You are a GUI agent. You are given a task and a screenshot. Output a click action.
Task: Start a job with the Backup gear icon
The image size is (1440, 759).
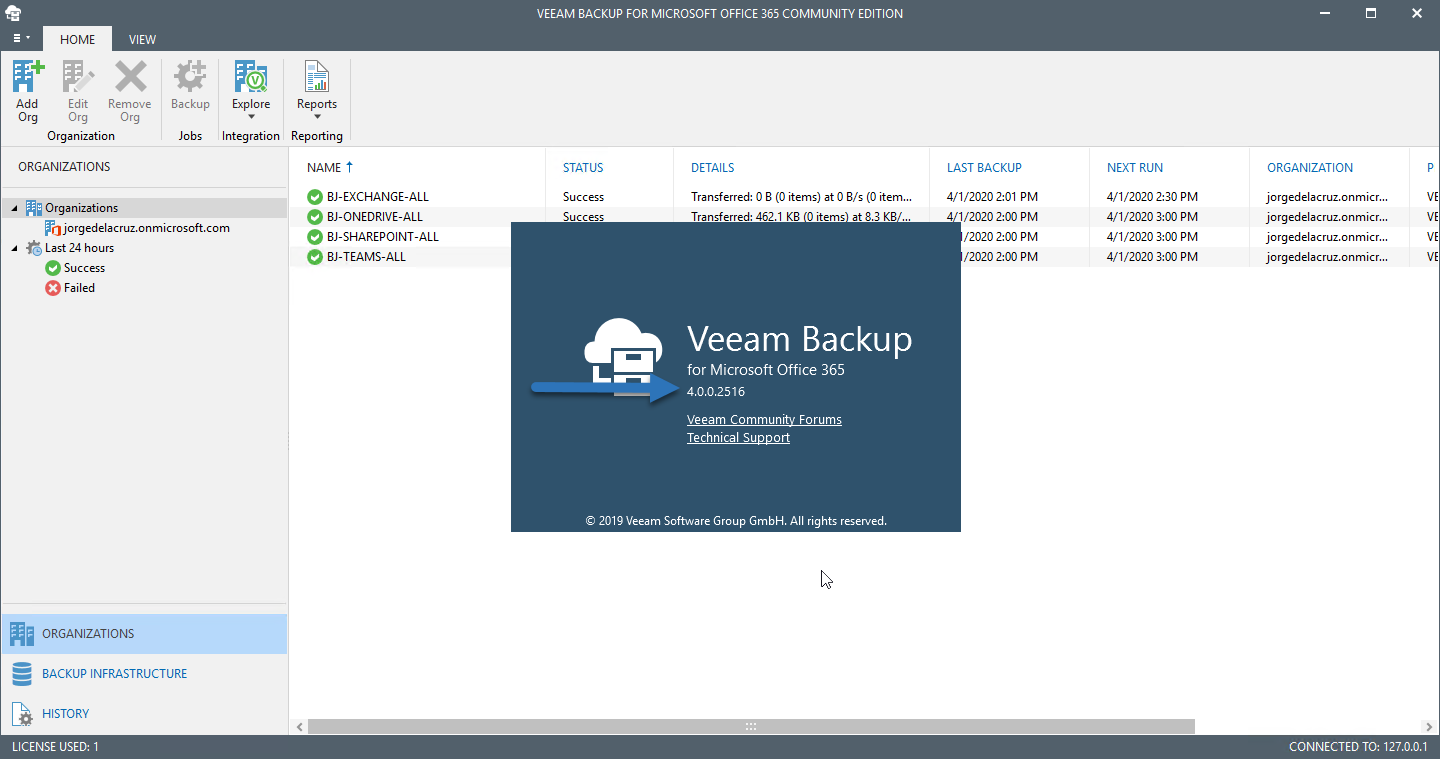point(190,77)
